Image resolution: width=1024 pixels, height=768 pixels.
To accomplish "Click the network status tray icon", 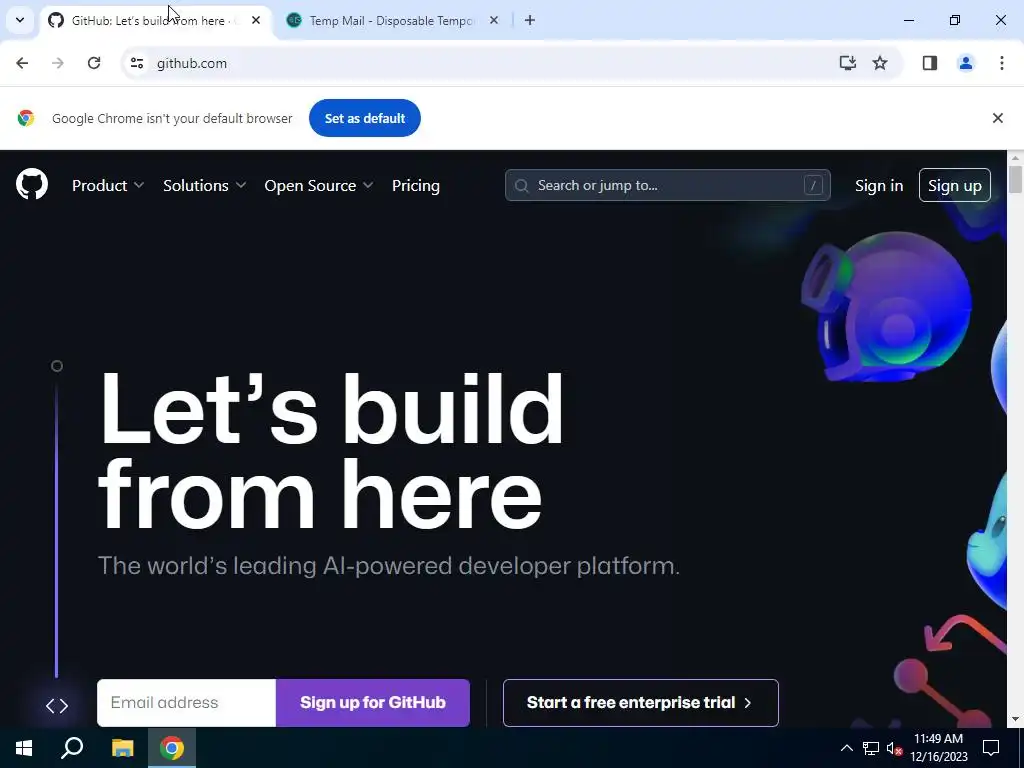I will tap(871, 748).
